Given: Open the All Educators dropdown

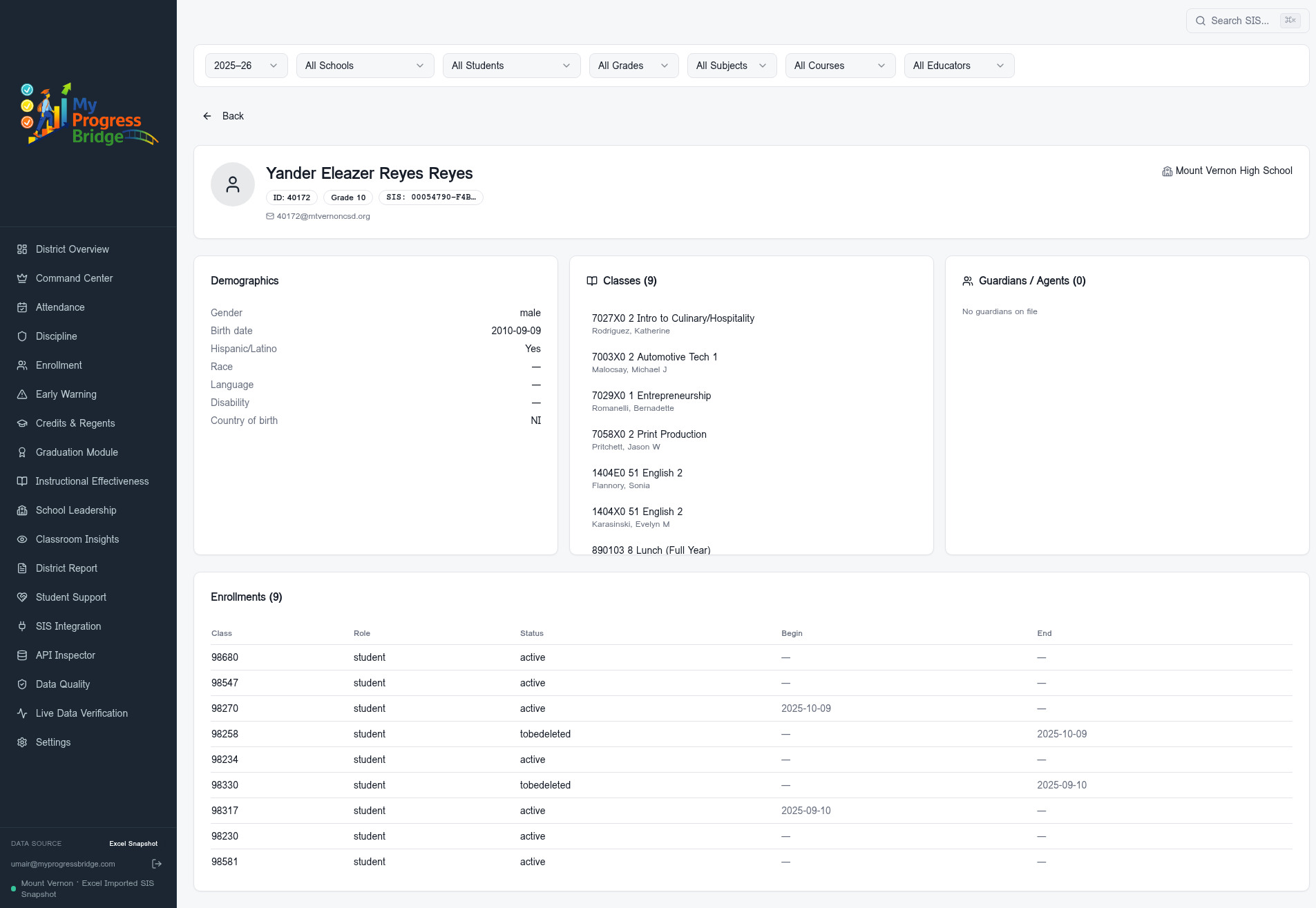Looking at the screenshot, I should (960, 66).
